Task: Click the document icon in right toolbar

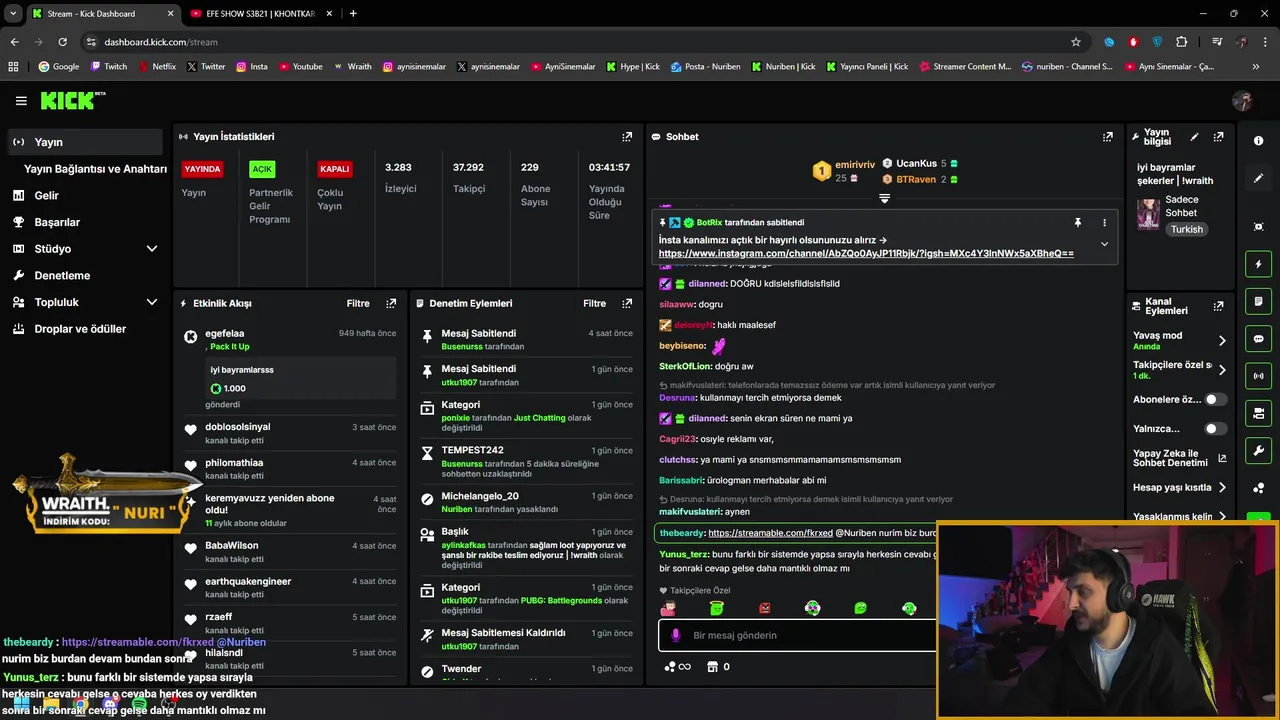Action: click(x=1258, y=301)
